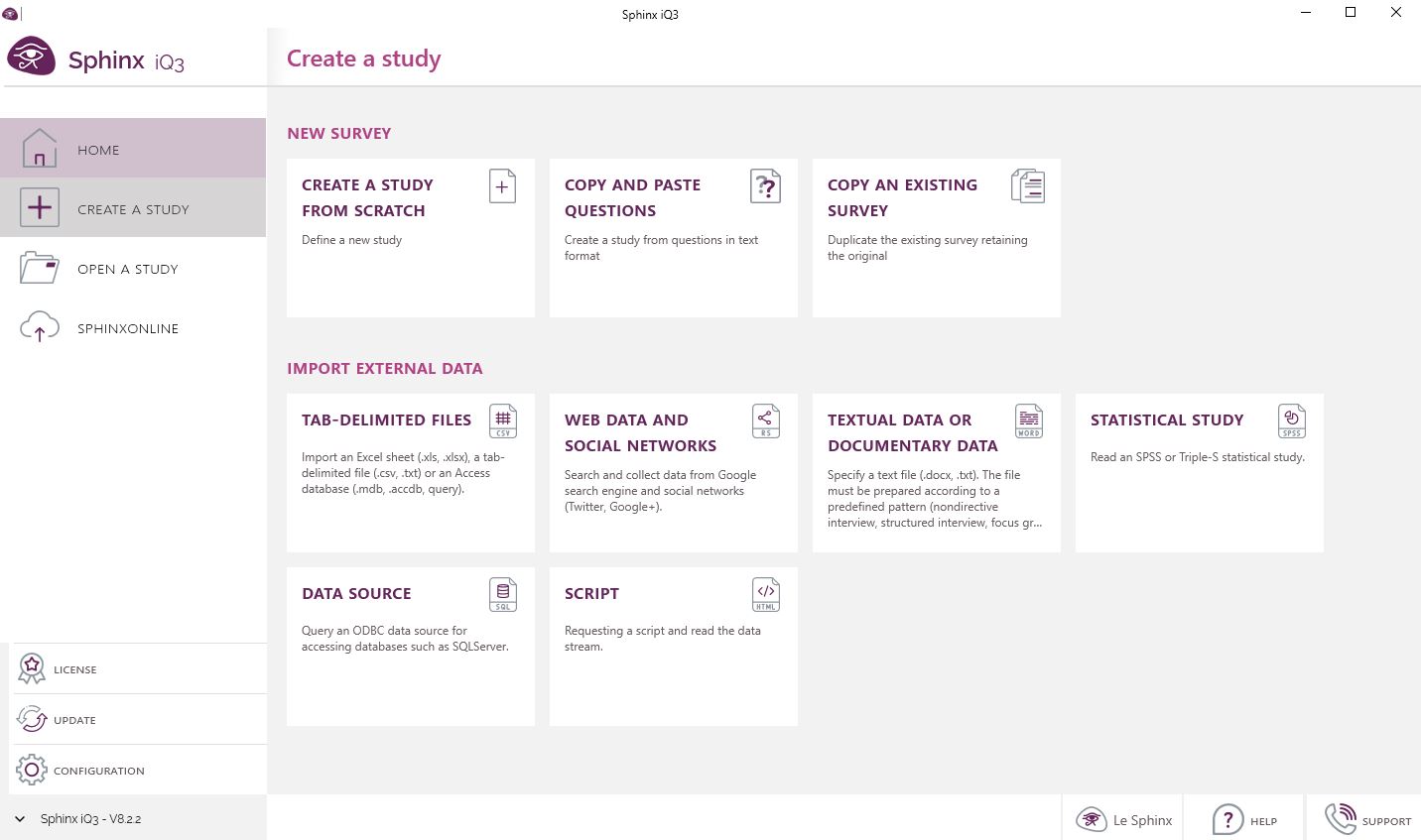Select the CSV tab-delimited files import icon
The height and width of the screenshot is (840, 1421).
point(502,420)
